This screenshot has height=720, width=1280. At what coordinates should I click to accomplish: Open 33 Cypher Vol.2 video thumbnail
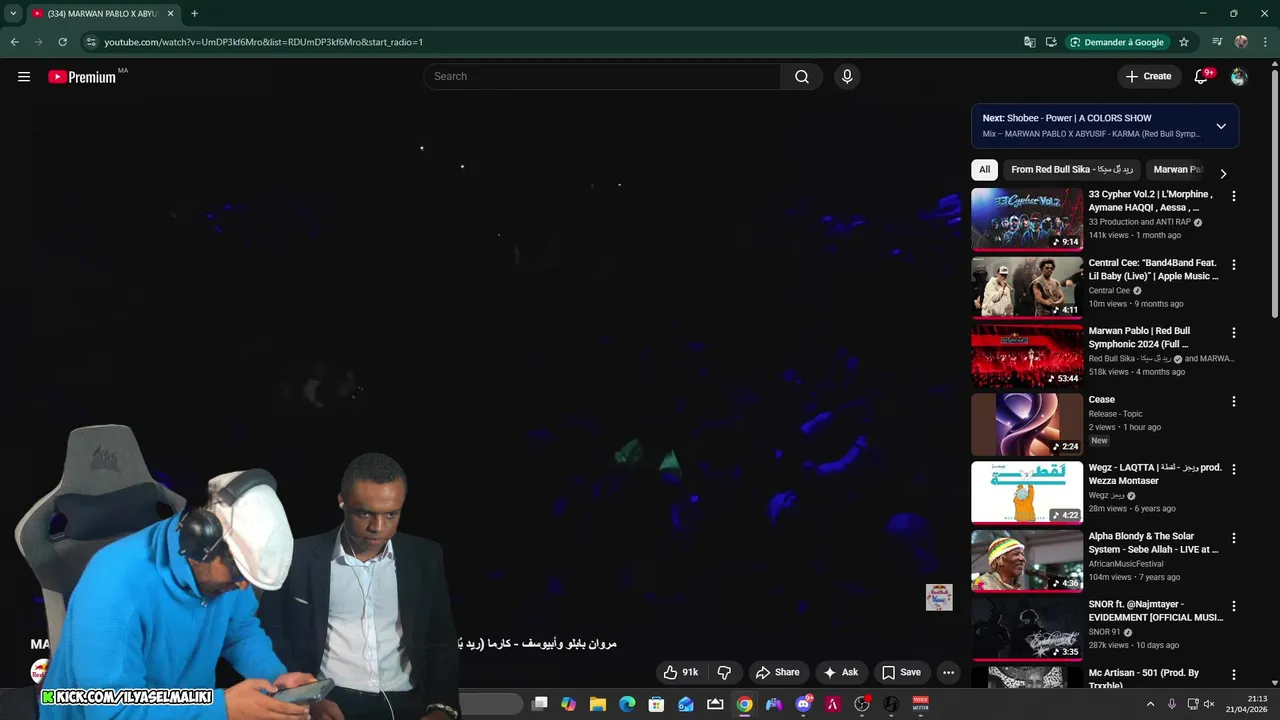1027,219
